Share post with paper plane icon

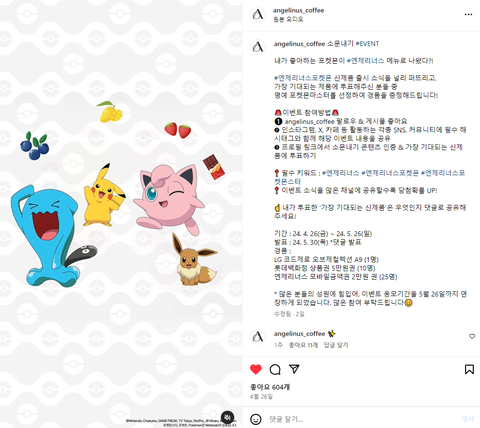[294, 369]
